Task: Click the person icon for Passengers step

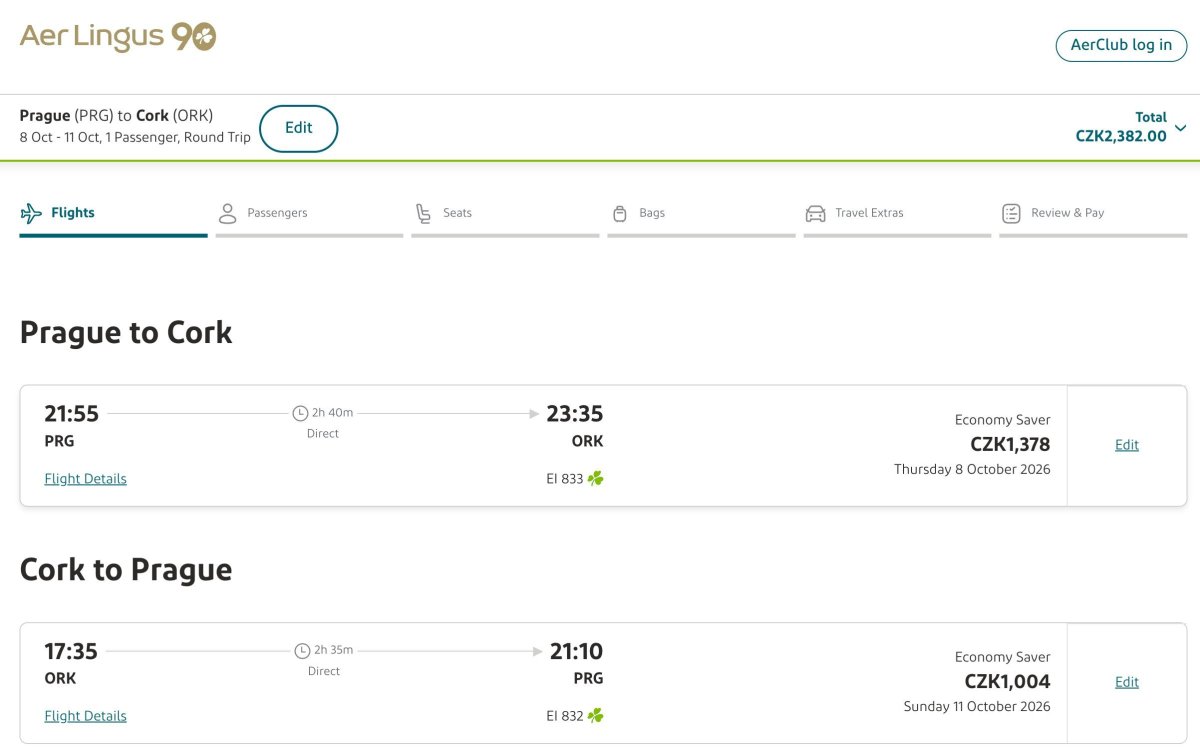Action: [x=228, y=213]
